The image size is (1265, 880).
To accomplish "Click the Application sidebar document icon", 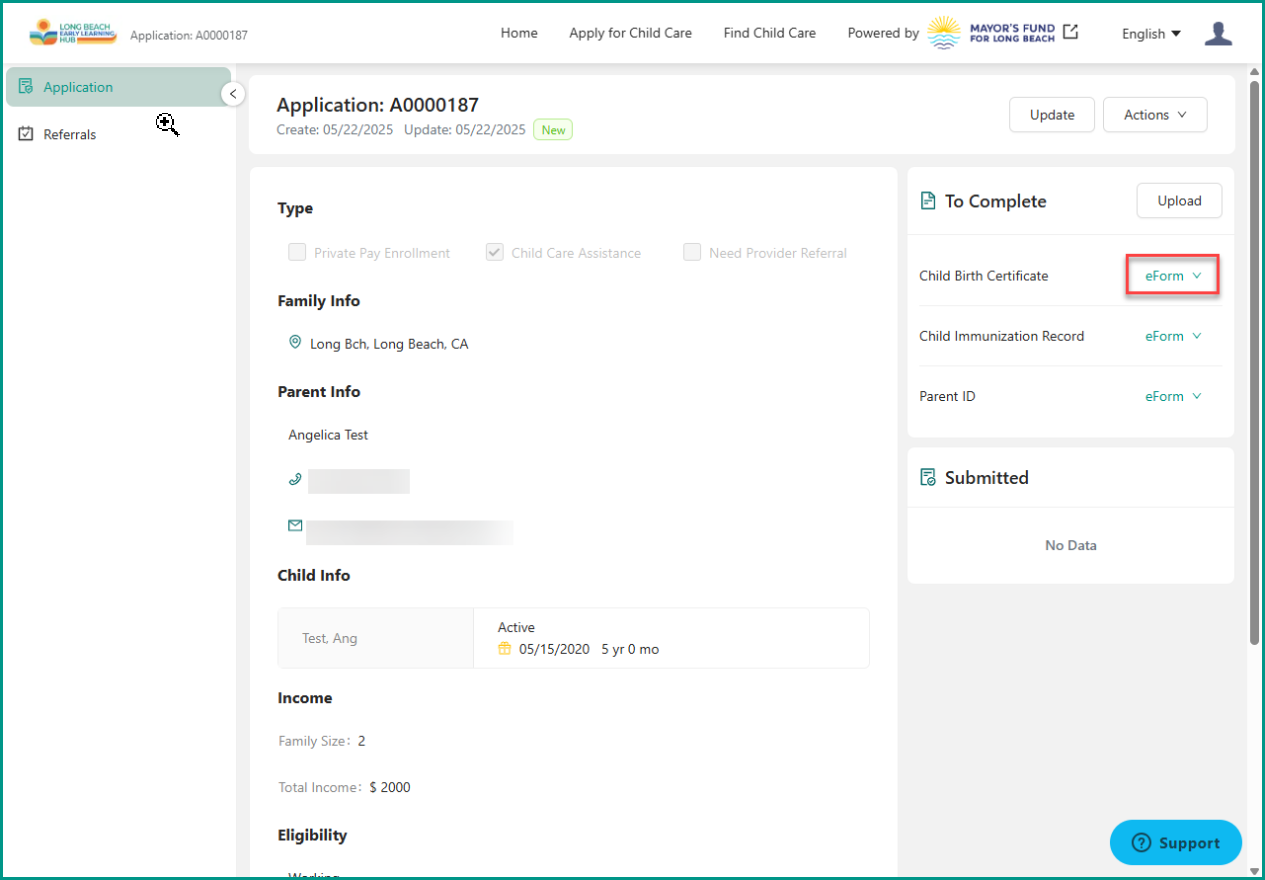I will pos(26,87).
